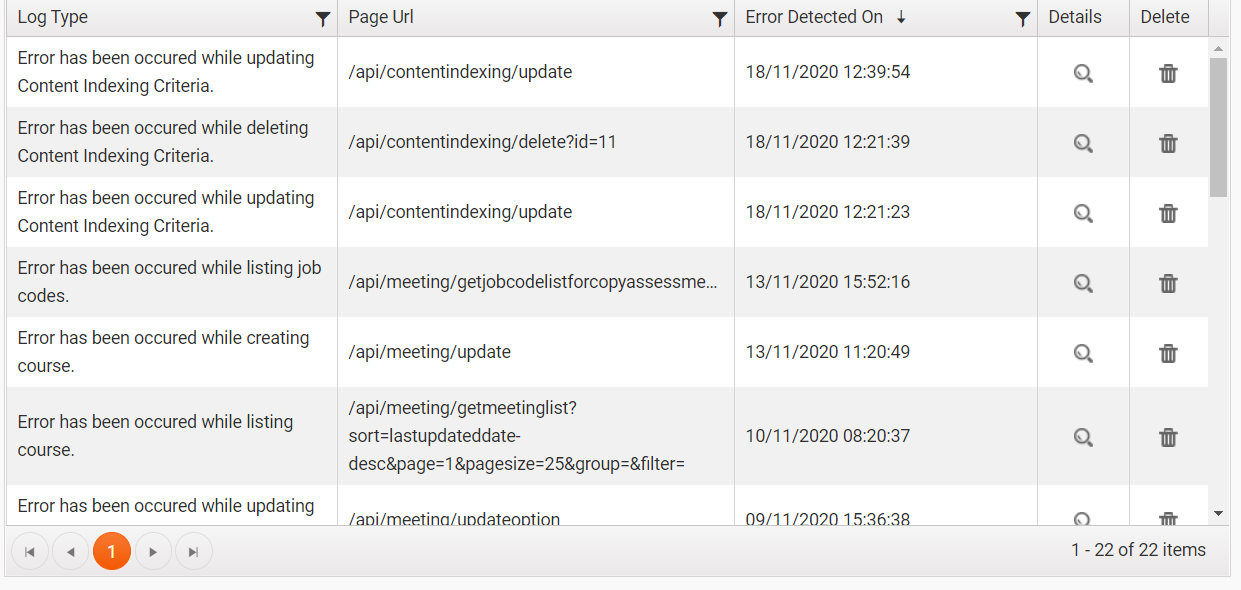Open the Log Type column filter
This screenshot has width=1241, height=590.
pyautogui.click(x=322, y=18)
